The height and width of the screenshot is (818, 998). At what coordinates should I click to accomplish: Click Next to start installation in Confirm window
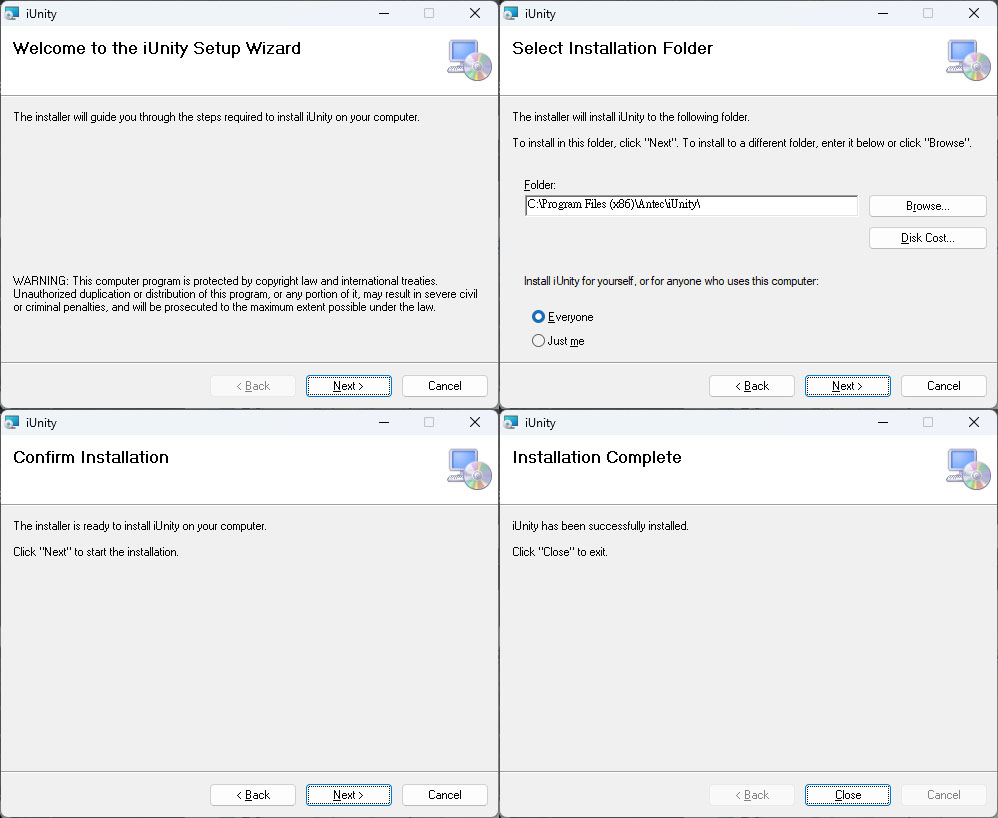[x=349, y=794]
